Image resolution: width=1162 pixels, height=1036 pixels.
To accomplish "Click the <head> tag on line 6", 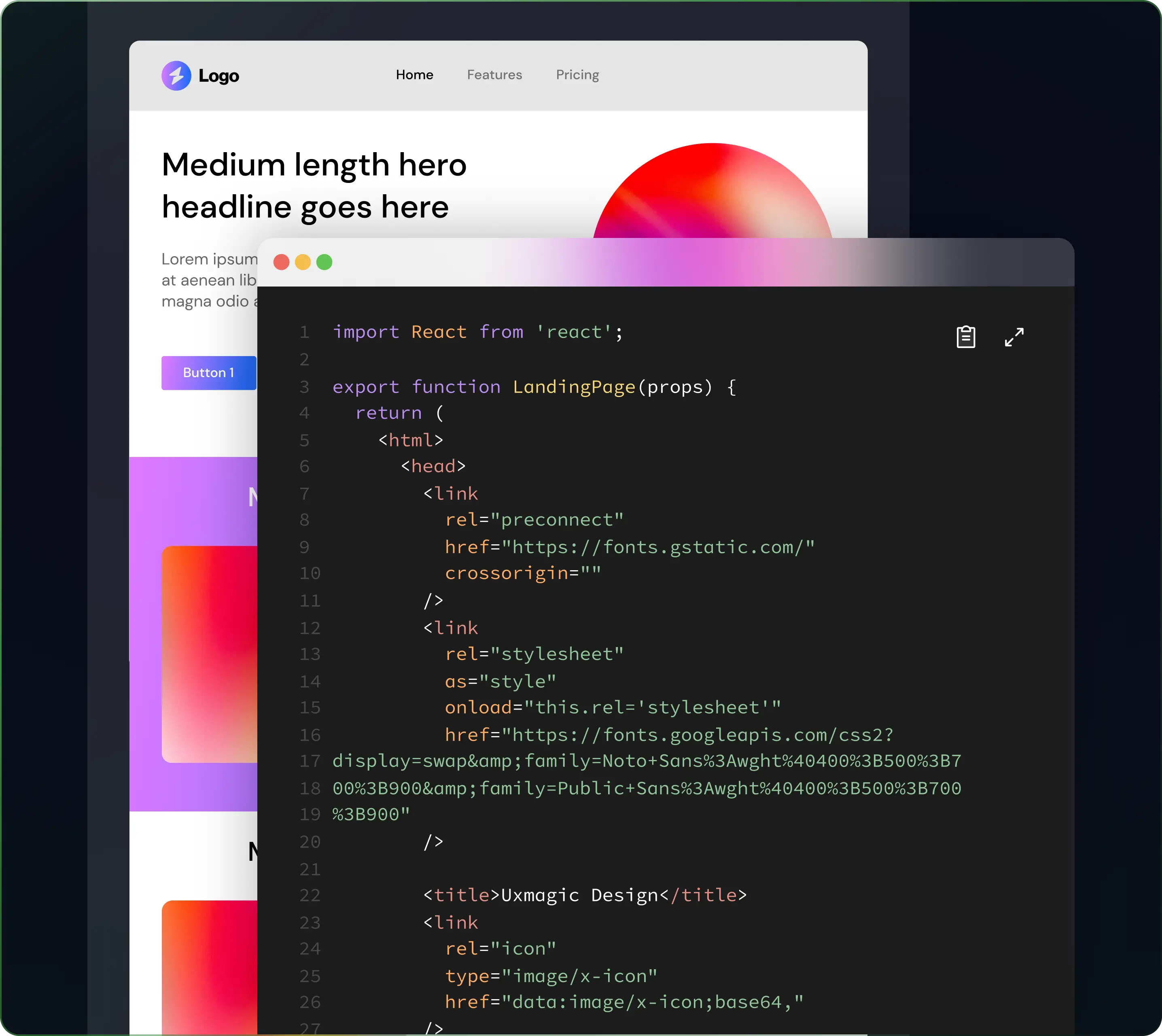I will (x=434, y=466).
